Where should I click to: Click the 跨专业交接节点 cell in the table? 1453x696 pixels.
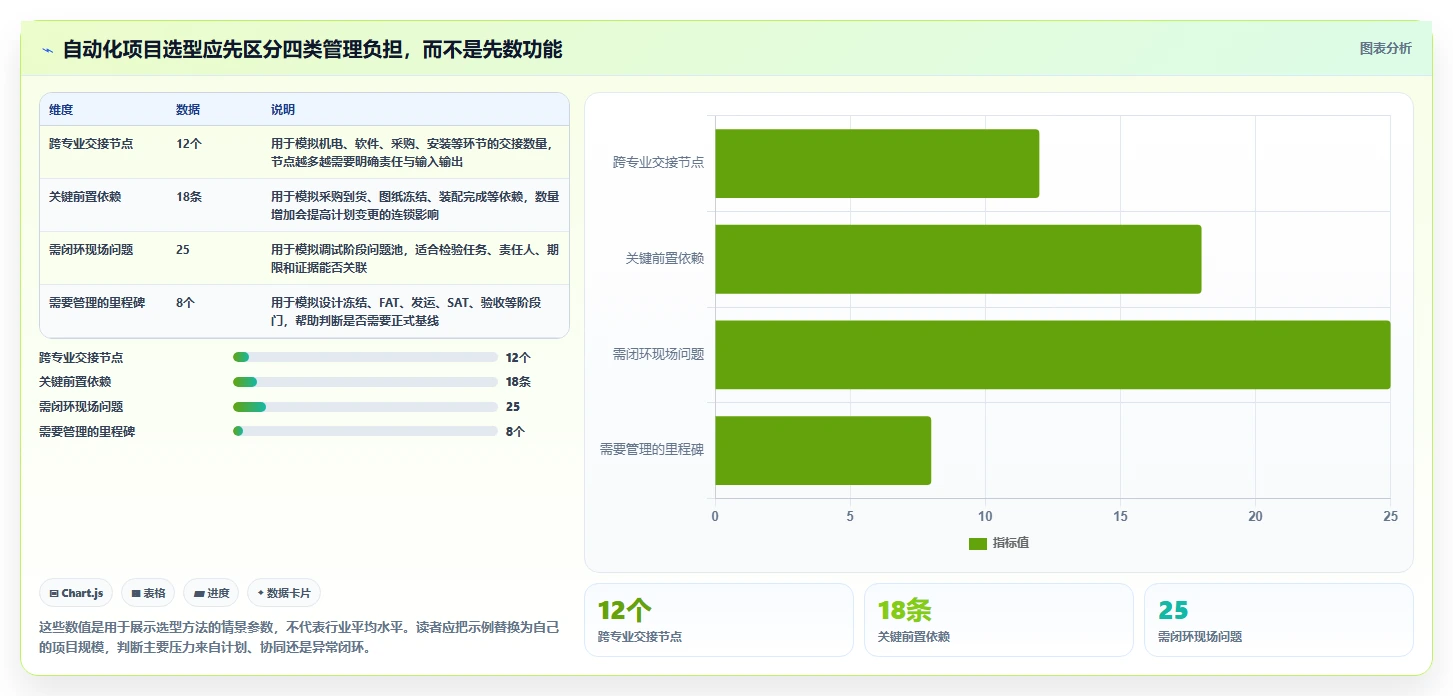click(91, 144)
